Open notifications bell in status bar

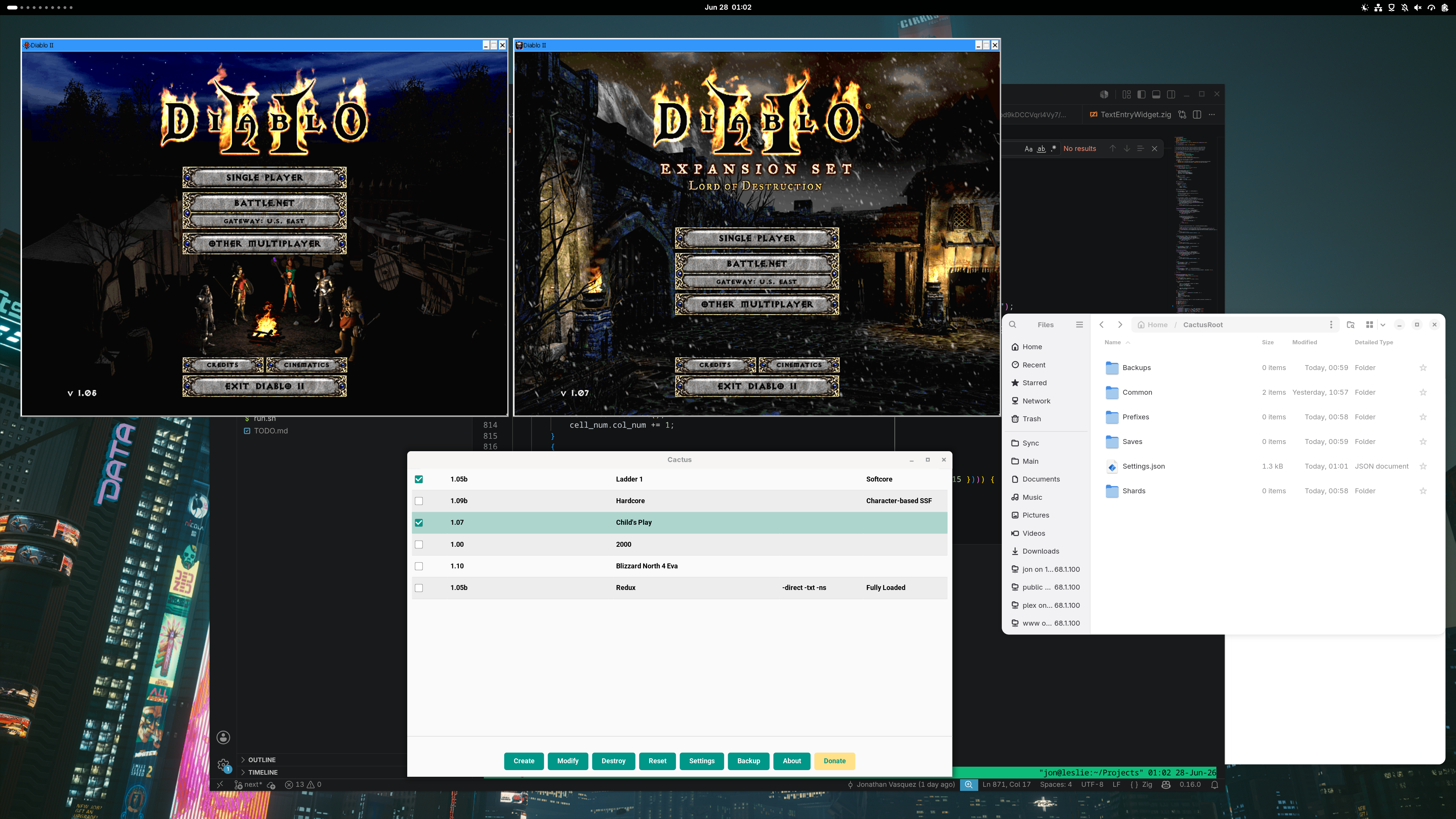[x=1214, y=784]
